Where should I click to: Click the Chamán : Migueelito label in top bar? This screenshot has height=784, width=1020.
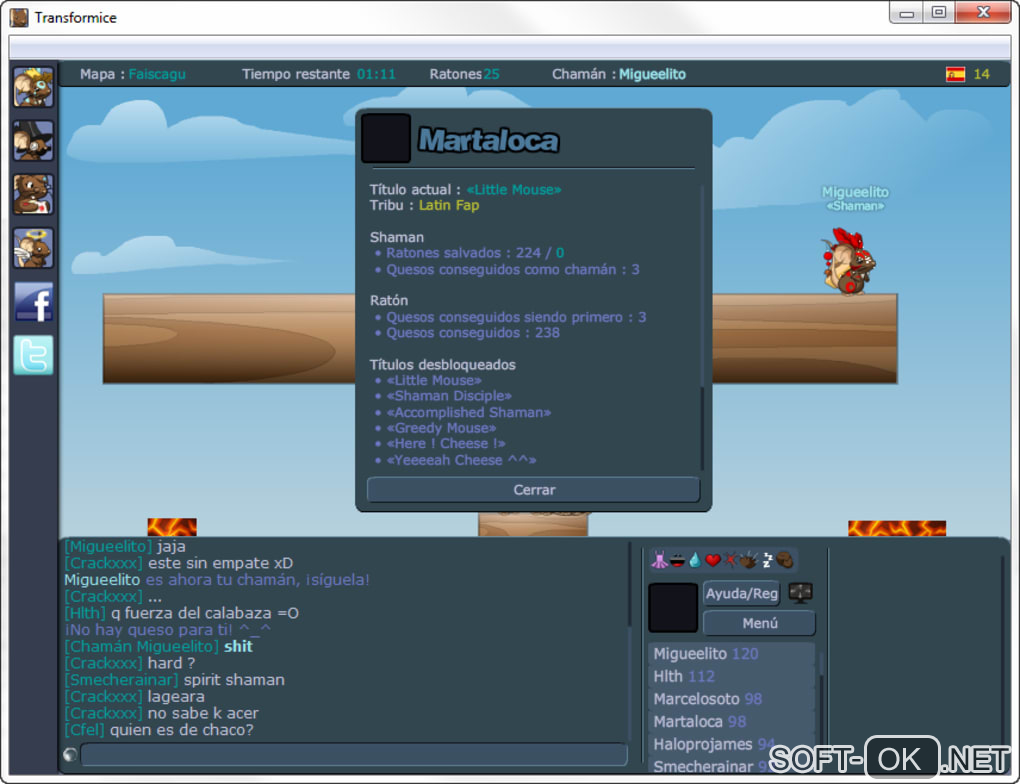tap(619, 74)
